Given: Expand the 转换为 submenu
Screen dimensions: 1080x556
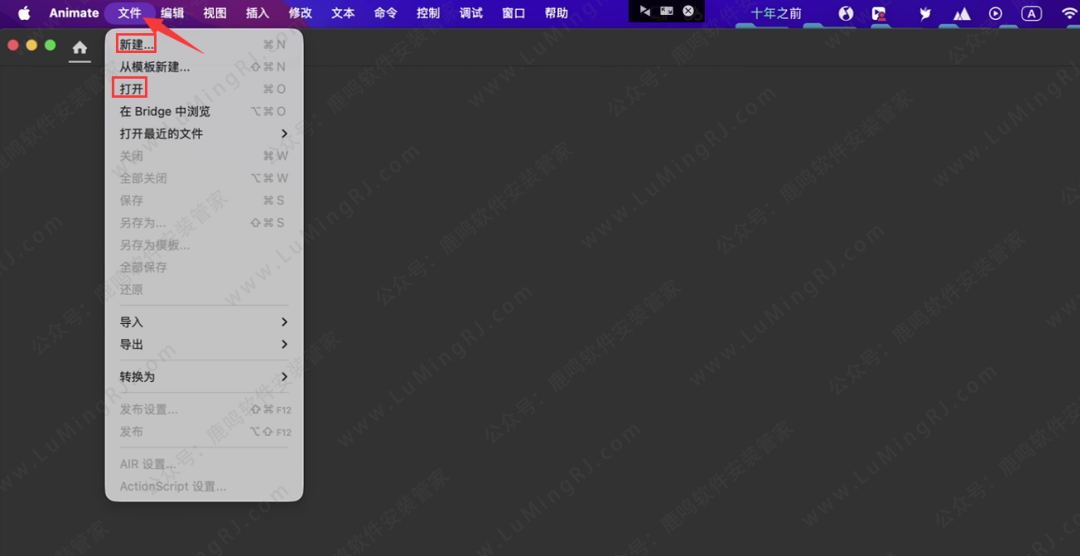Looking at the screenshot, I should coord(200,377).
